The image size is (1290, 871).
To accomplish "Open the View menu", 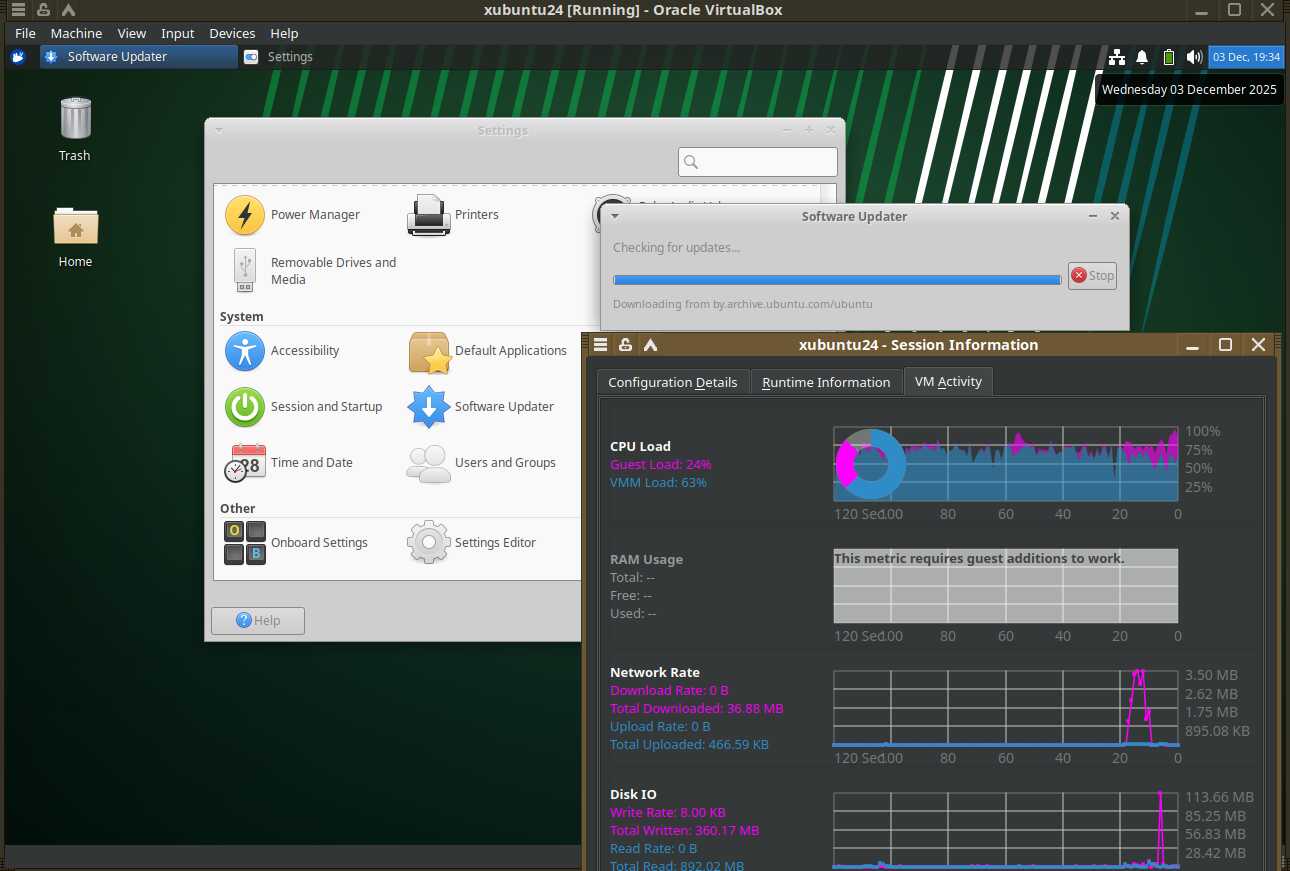I will click(x=131, y=33).
